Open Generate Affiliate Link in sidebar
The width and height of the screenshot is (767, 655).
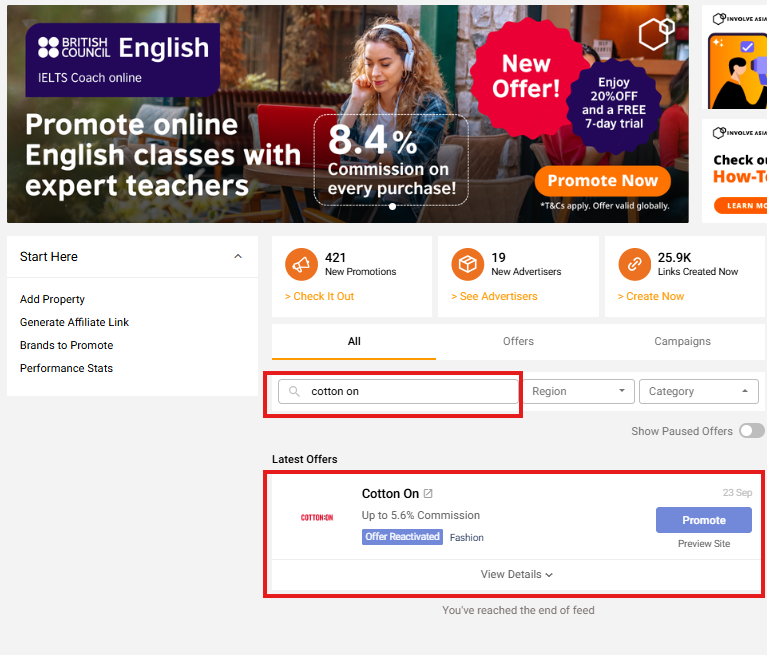(74, 322)
